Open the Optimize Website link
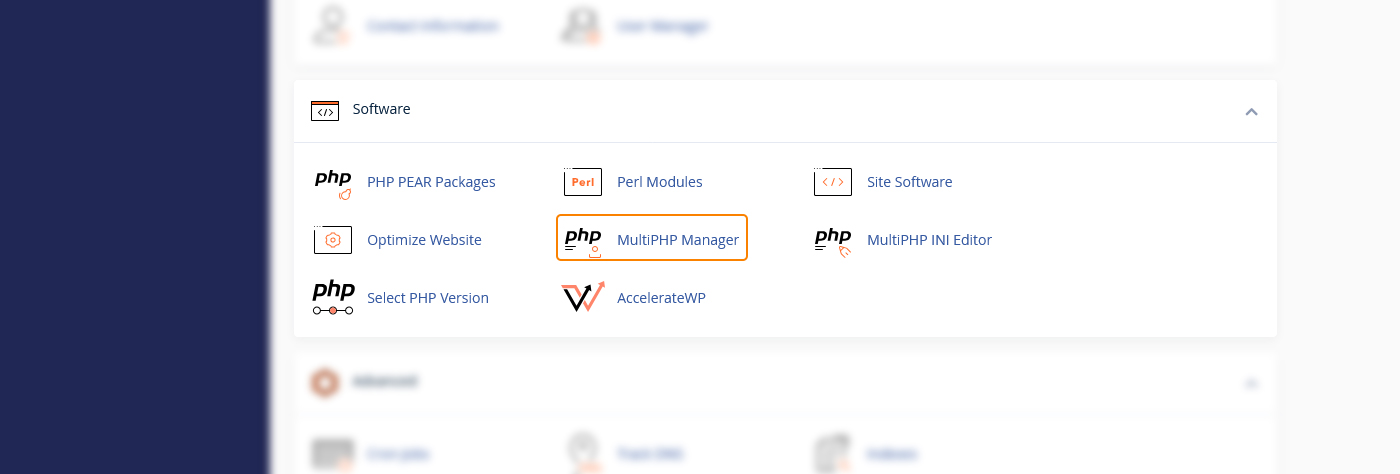Screen dimensions: 1400x474 click(x=424, y=240)
